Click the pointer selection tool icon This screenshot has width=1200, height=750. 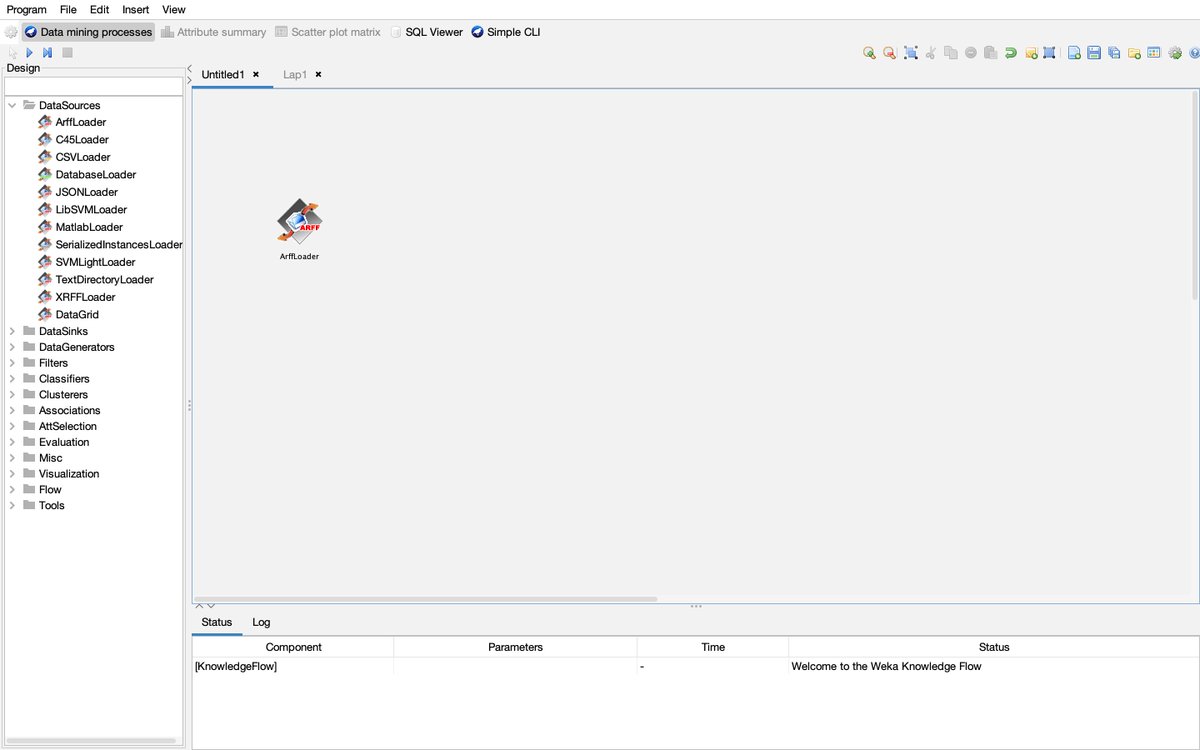tap(12, 52)
